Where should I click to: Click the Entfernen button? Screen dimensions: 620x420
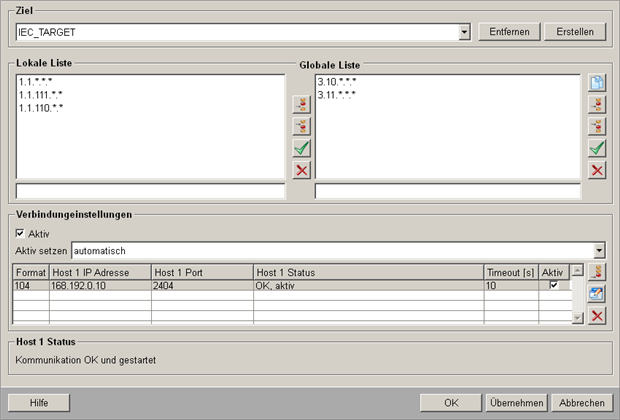pyautogui.click(x=509, y=32)
